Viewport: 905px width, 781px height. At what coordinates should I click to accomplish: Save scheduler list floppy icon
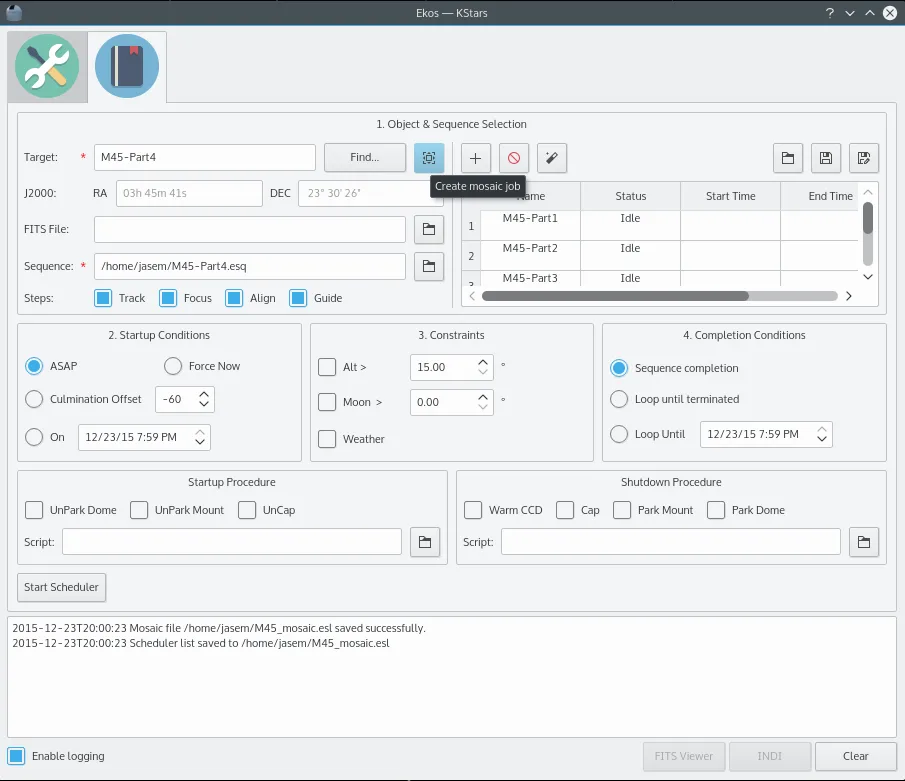click(826, 158)
